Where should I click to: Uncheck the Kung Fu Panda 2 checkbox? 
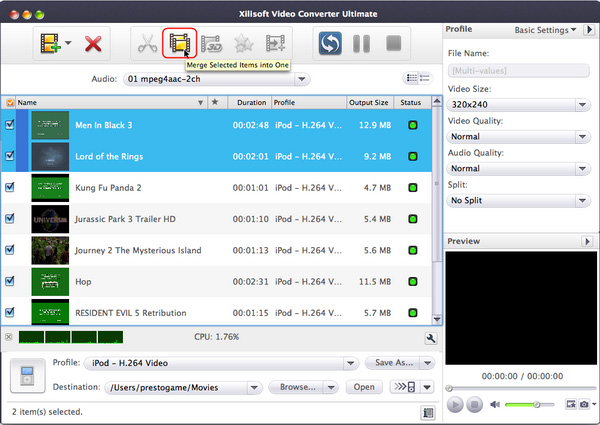tap(10, 187)
